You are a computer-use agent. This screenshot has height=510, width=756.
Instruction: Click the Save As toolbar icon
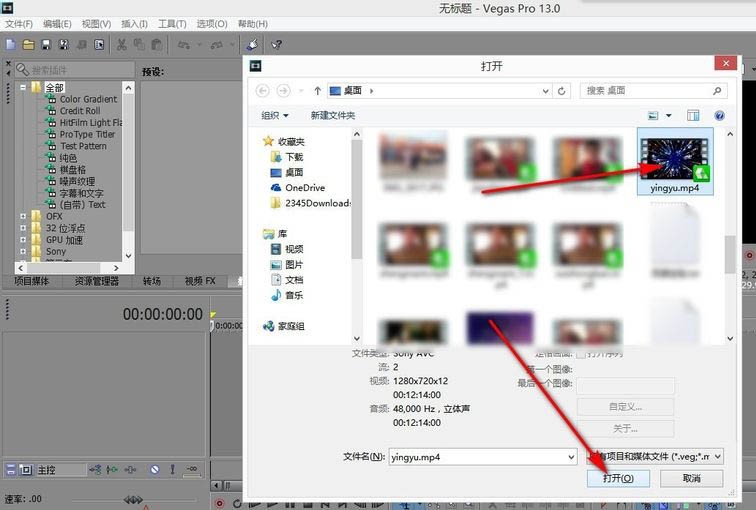(63, 45)
